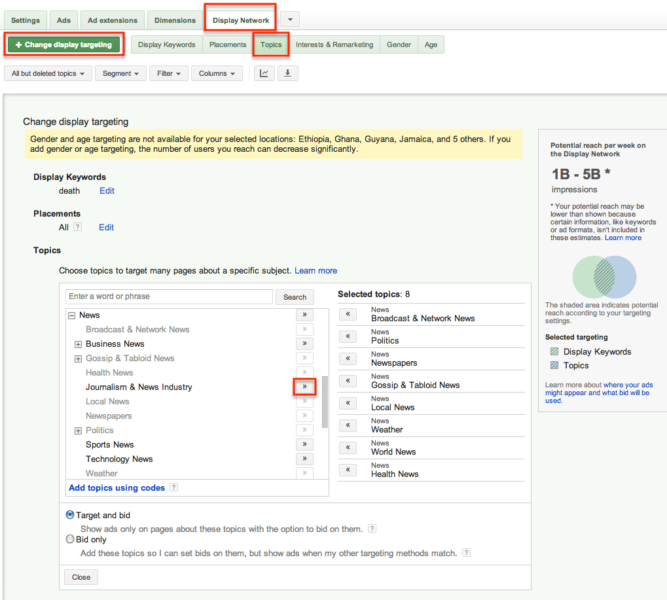Image resolution: width=667 pixels, height=600 pixels.
Task: Open the All but deleted topics dropdown
Action: point(48,73)
